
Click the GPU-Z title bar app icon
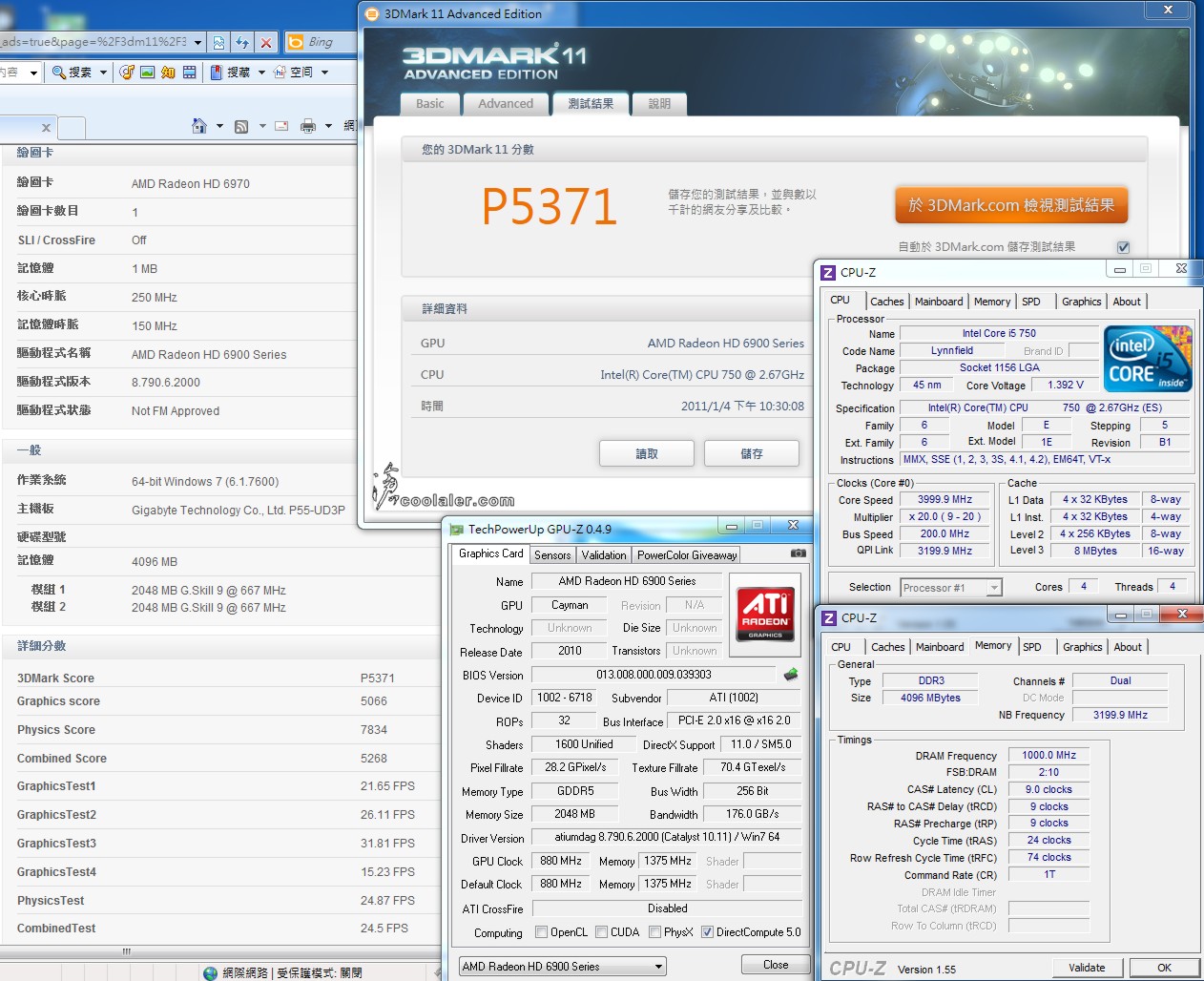click(457, 529)
